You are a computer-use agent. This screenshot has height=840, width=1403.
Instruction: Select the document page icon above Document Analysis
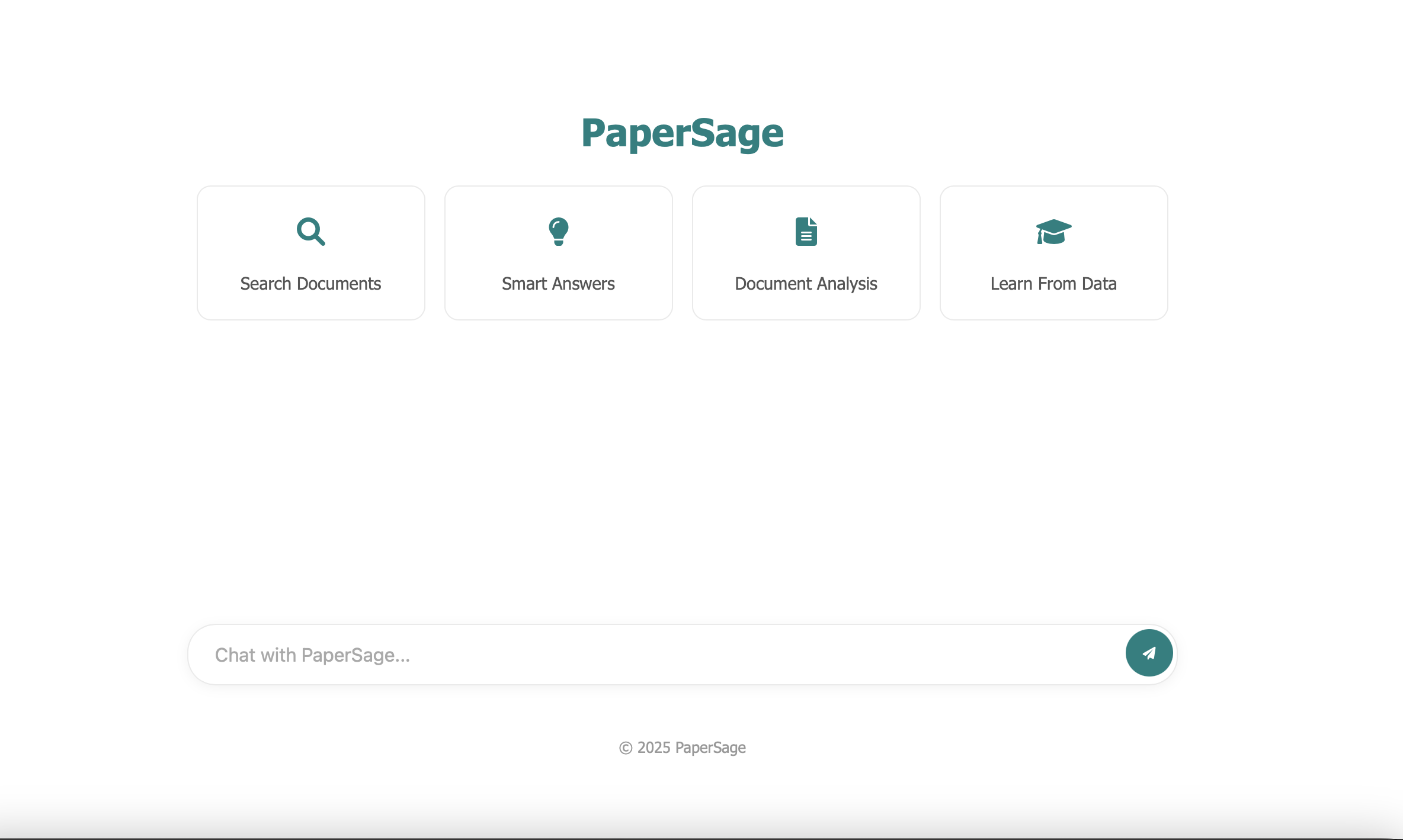[x=806, y=232]
